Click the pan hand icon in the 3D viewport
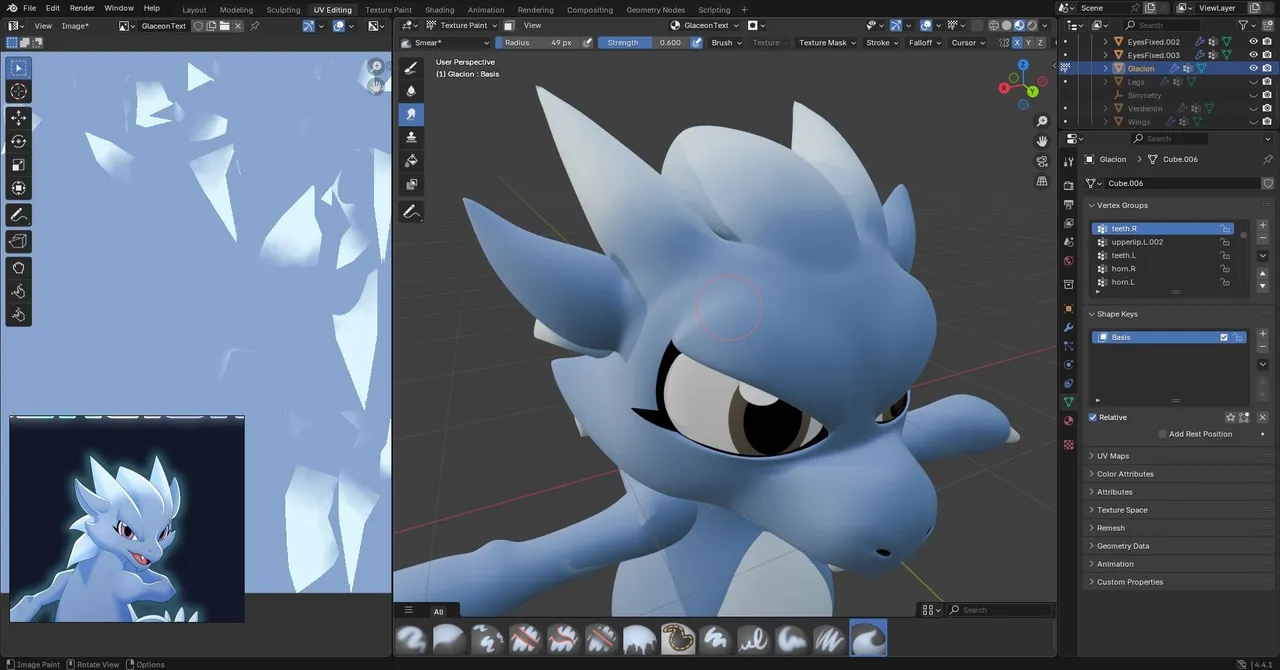 1042,141
